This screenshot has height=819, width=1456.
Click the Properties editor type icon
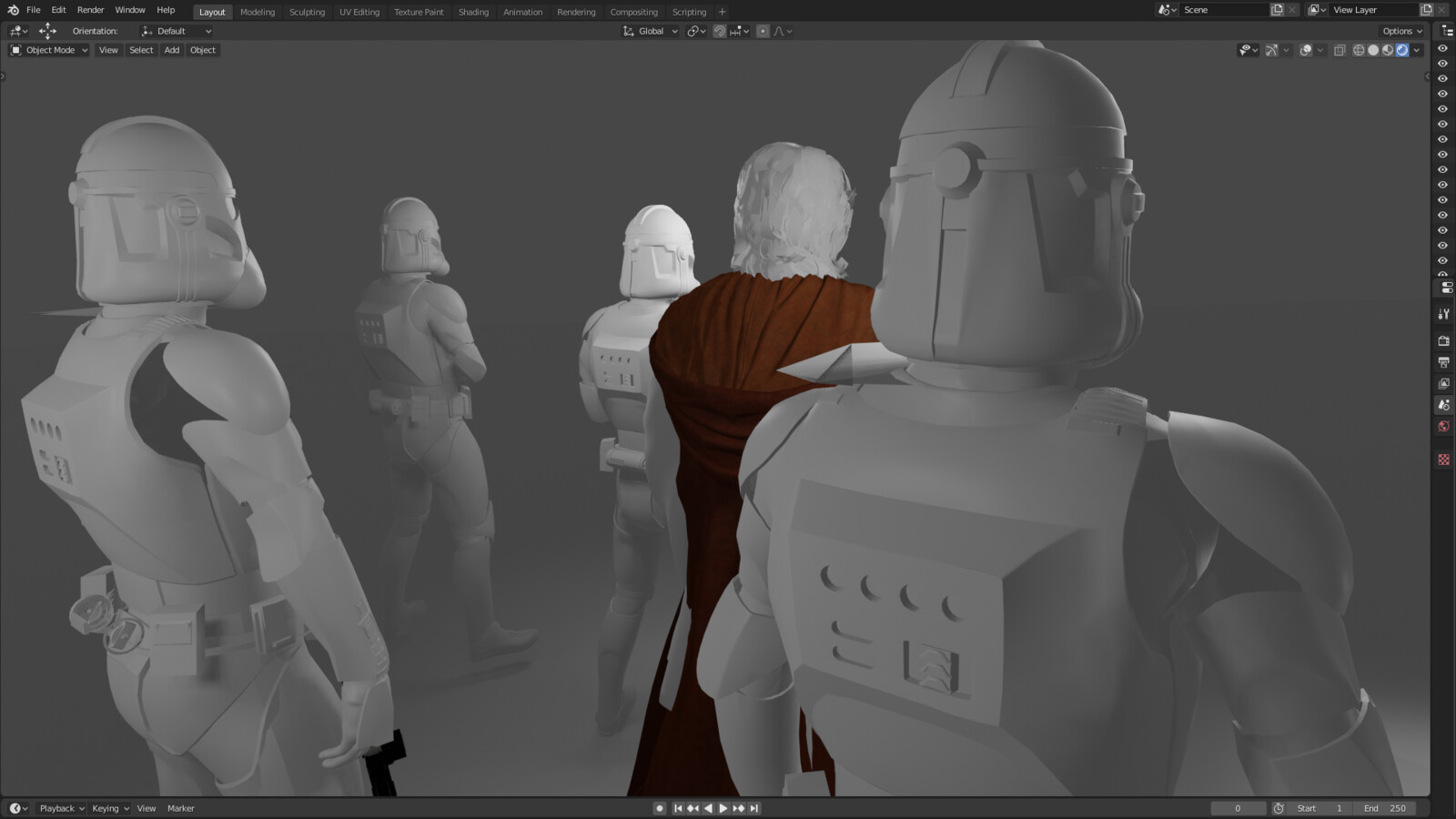[x=1446, y=288]
